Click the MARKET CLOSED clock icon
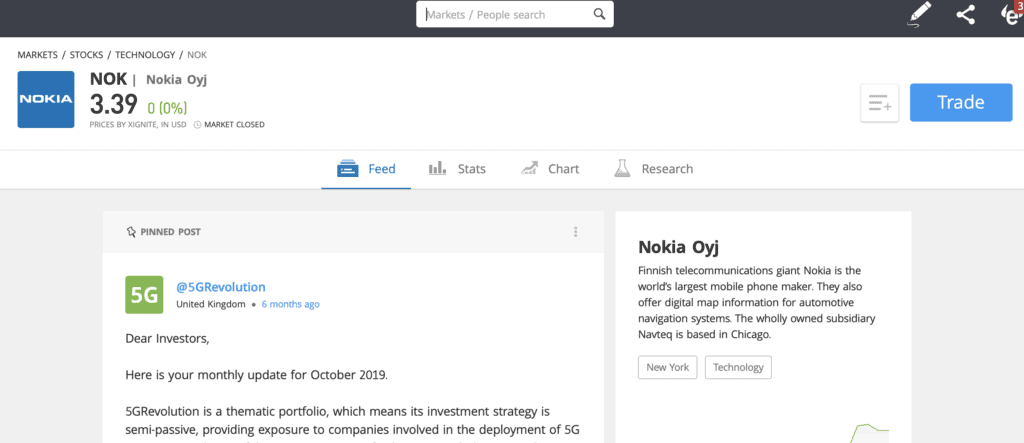The height and width of the screenshot is (443, 1024). click(x=197, y=125)
